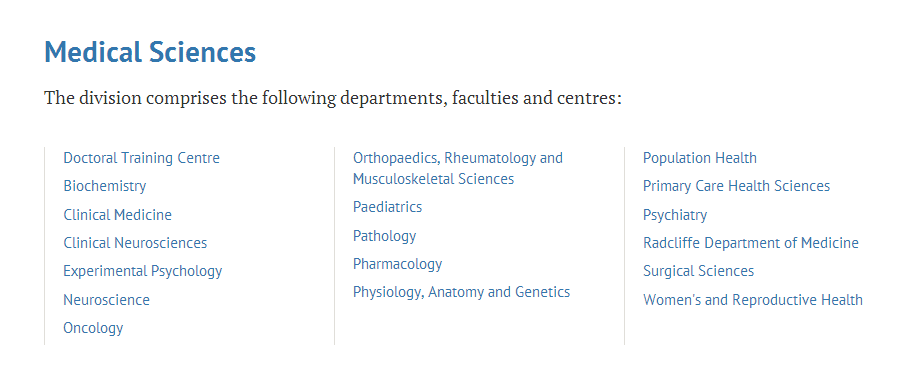Click the Medical Sciences heading

tap(150, 52)
